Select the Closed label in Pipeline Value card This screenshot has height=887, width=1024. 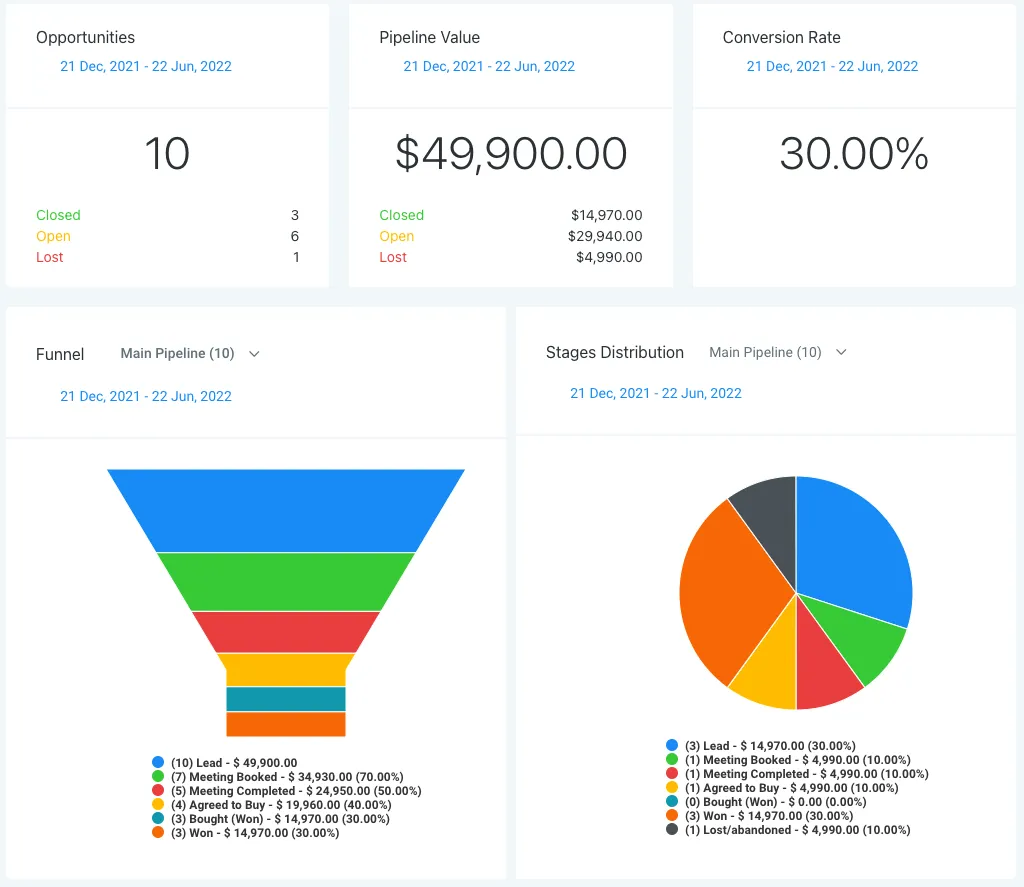coord(402,215)
